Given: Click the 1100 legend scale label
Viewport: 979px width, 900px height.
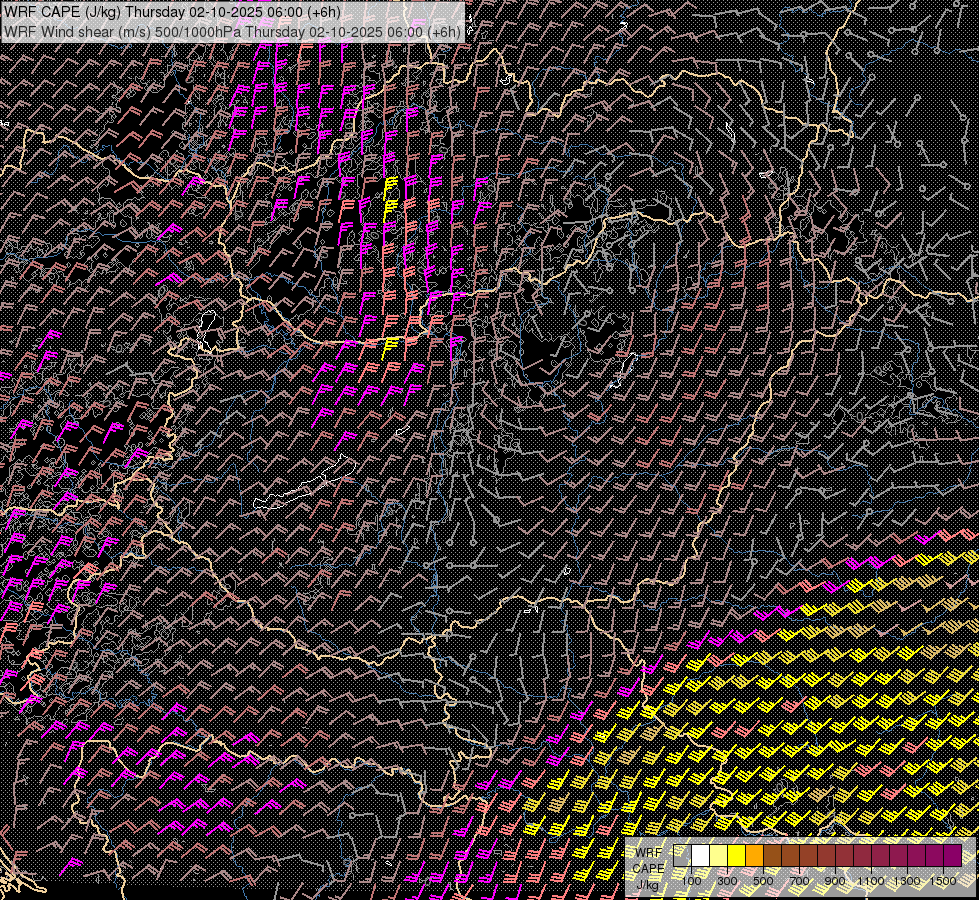Looking at the screenshot, I should [x=871, y=881].
